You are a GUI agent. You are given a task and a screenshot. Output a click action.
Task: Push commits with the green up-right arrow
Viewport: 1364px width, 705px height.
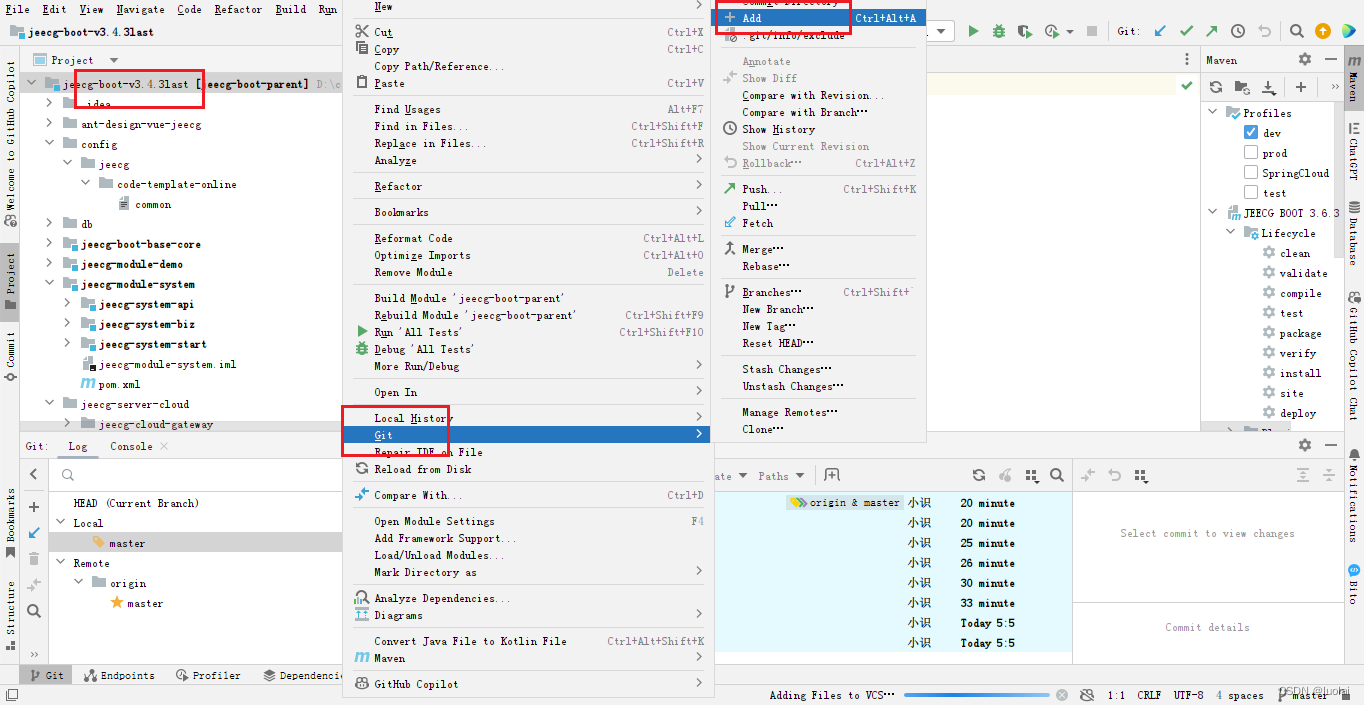[x=1212, y=32]
